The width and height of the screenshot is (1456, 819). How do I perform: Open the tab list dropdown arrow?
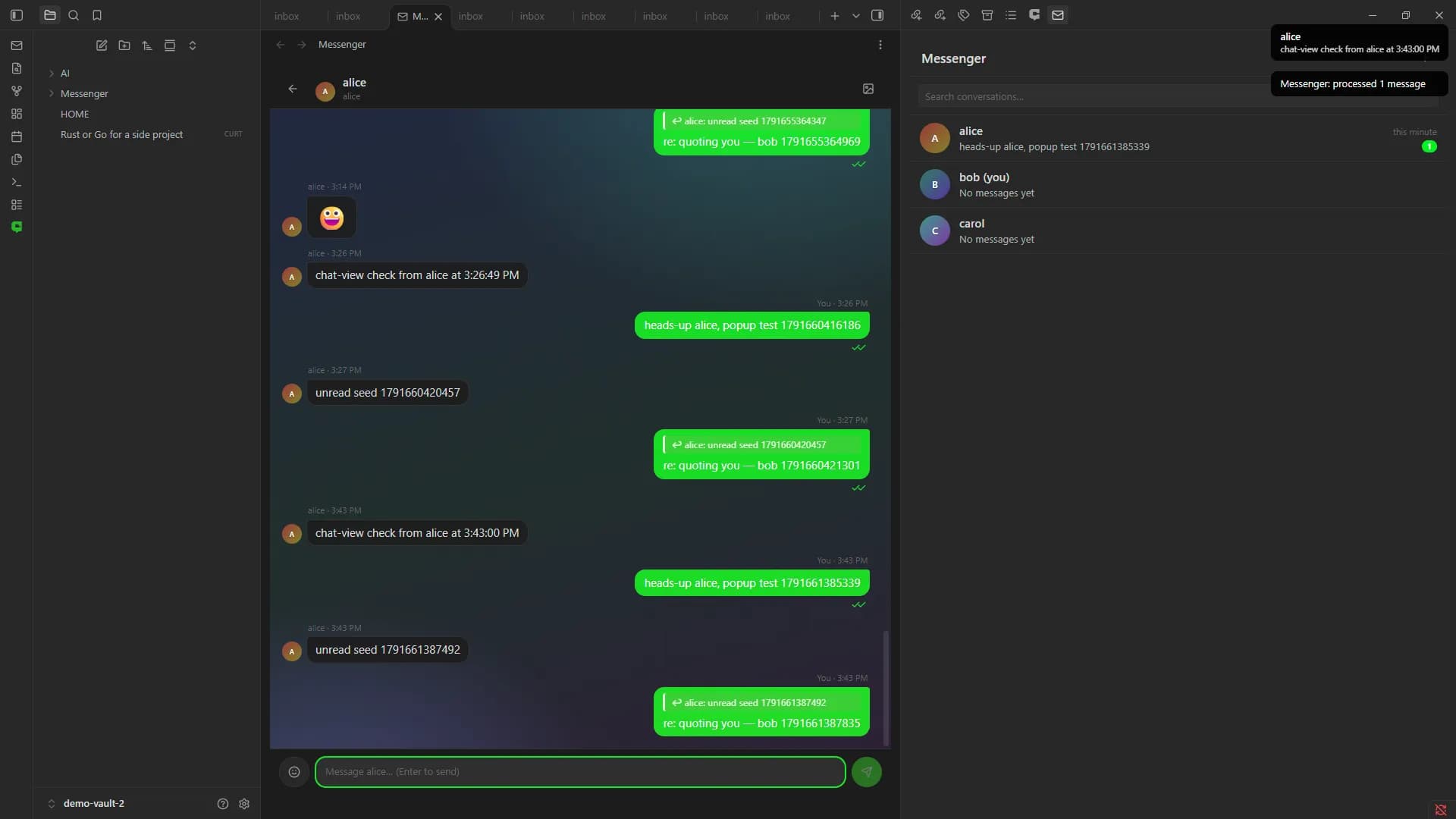point(856,16)
